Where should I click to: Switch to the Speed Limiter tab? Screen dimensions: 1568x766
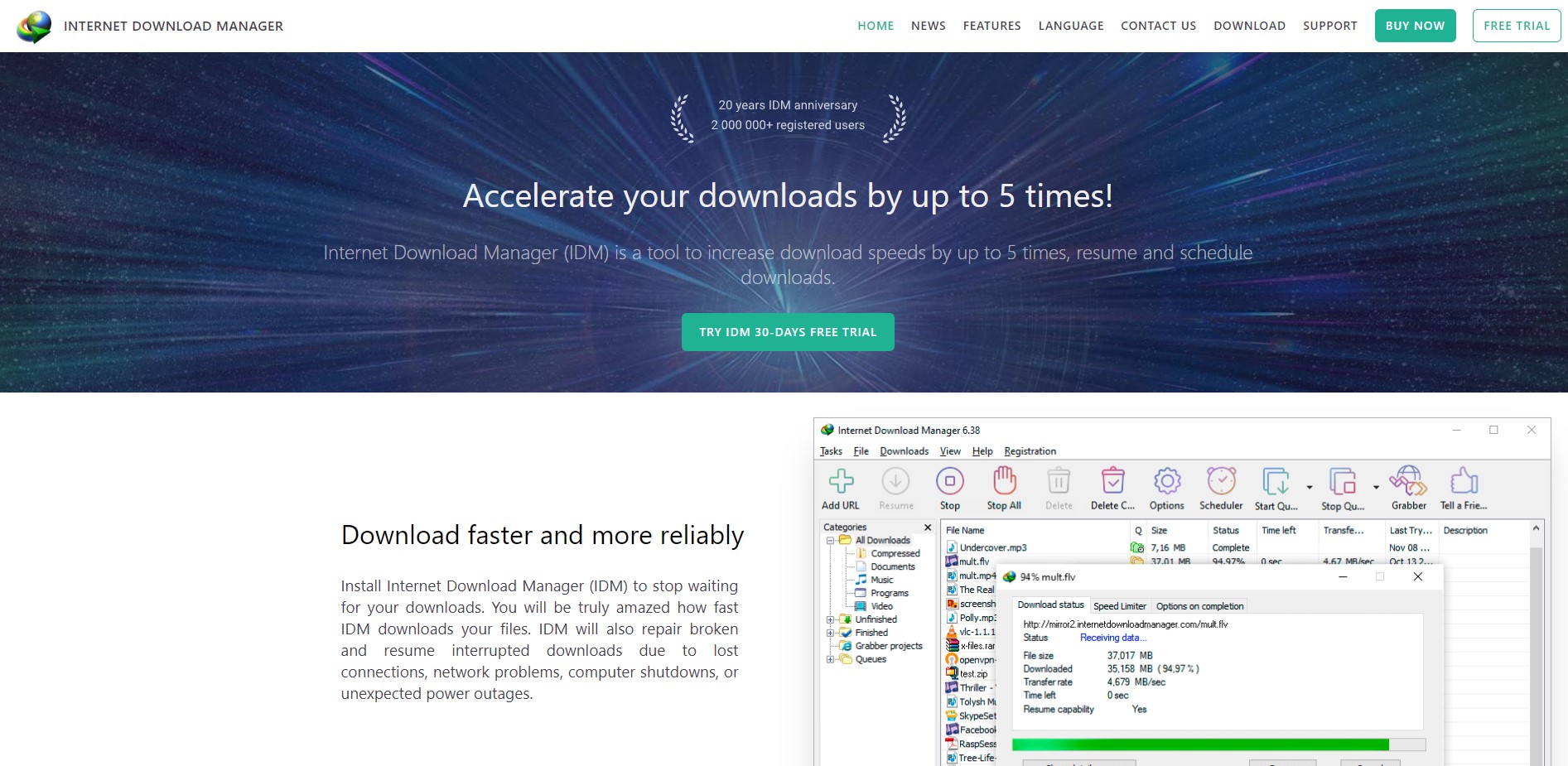1119,606
